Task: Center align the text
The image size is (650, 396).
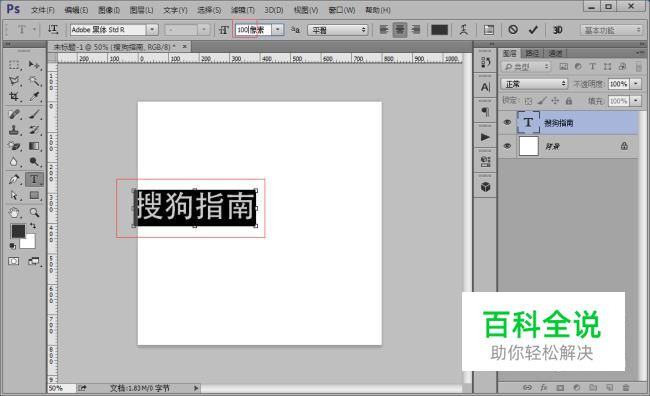Action: click(x=400, y=29)
